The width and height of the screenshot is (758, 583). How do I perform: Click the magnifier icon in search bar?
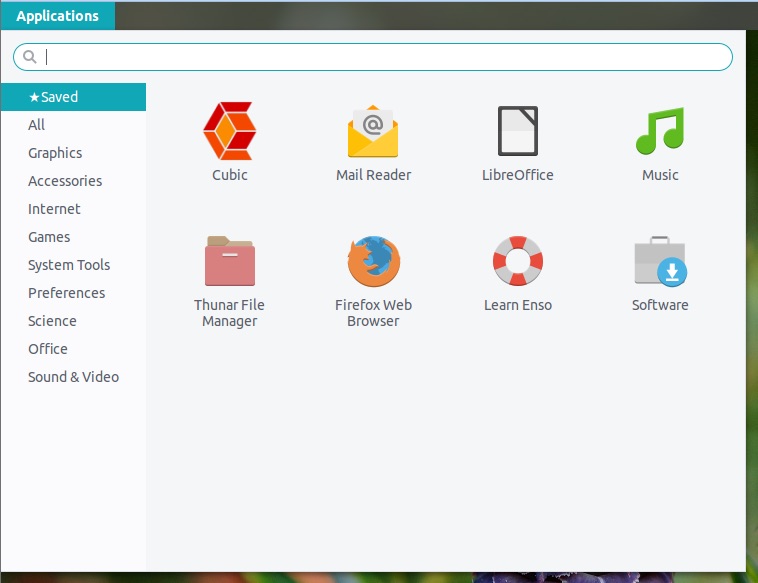coord(29,57)
